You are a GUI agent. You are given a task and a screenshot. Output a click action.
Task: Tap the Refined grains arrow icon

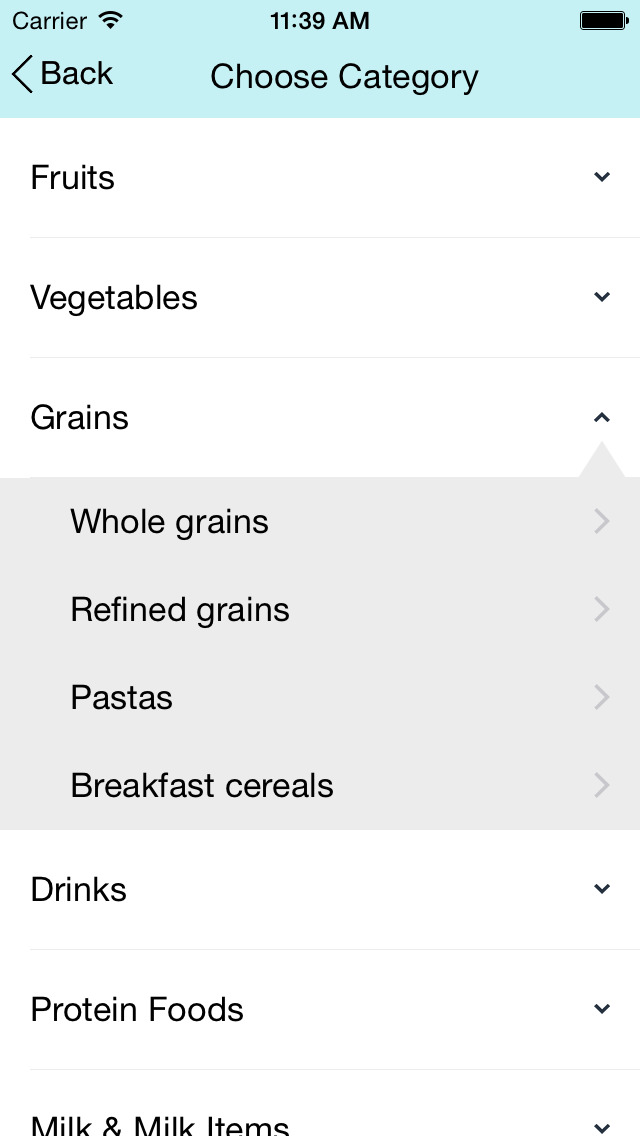pos(602,609)
